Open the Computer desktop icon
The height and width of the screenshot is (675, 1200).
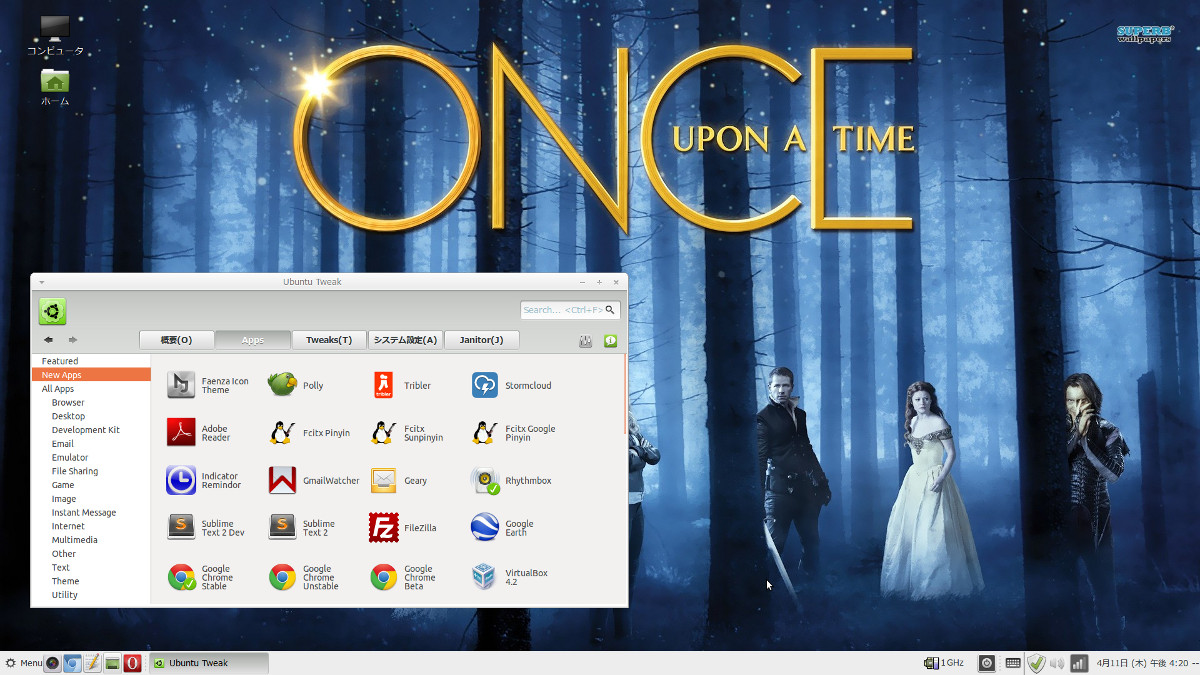[55, 36]
